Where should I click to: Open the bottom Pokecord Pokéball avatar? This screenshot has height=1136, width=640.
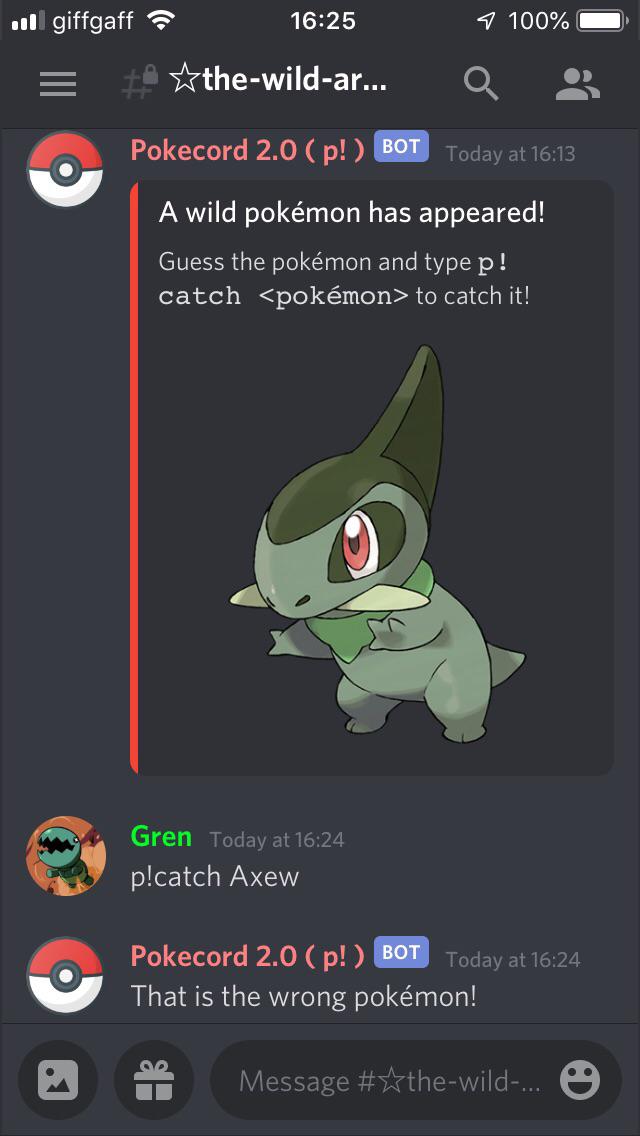pyautogui.click(x=65, y=975)
